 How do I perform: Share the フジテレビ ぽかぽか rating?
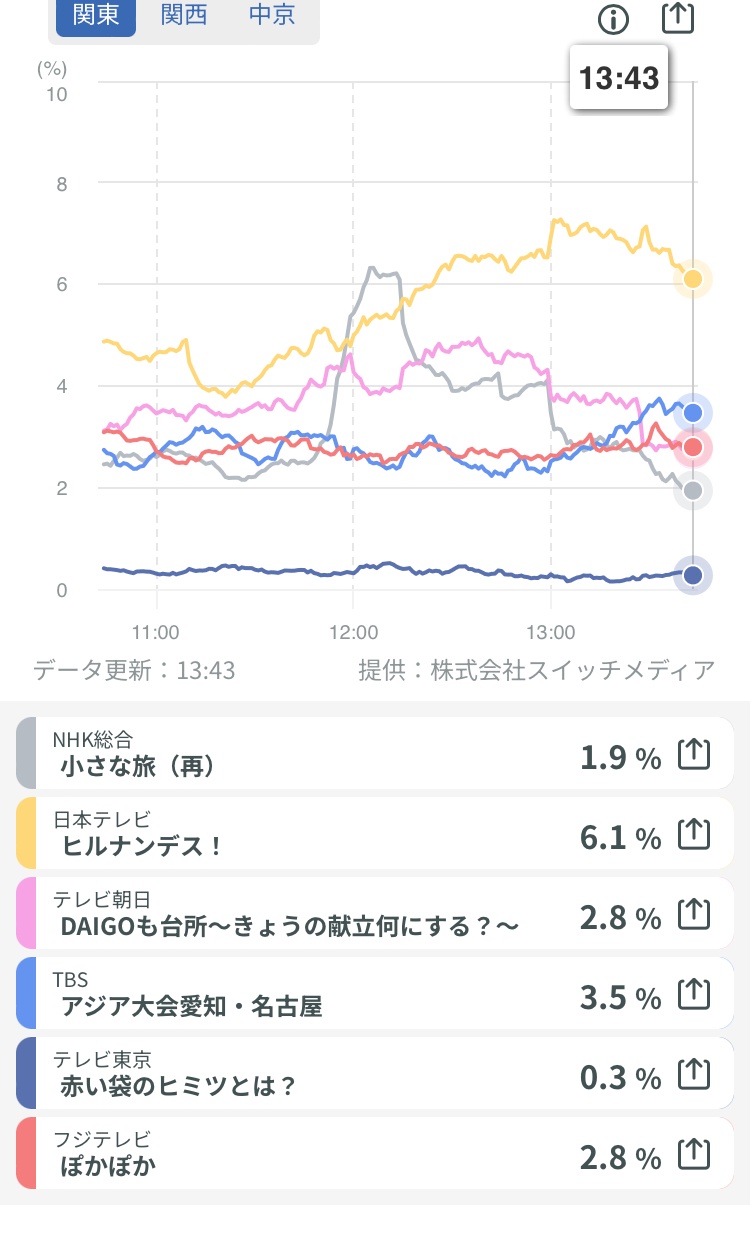coord(694,1155)
